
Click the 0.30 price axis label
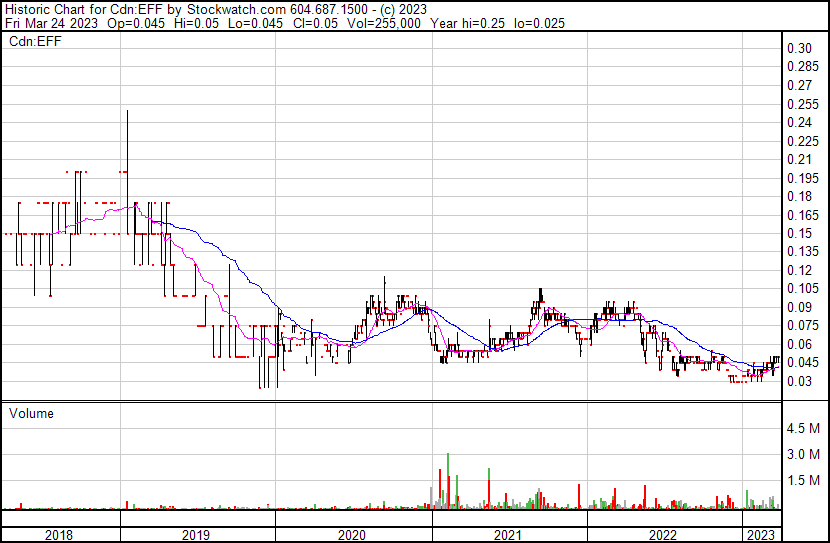coord(798,49)
